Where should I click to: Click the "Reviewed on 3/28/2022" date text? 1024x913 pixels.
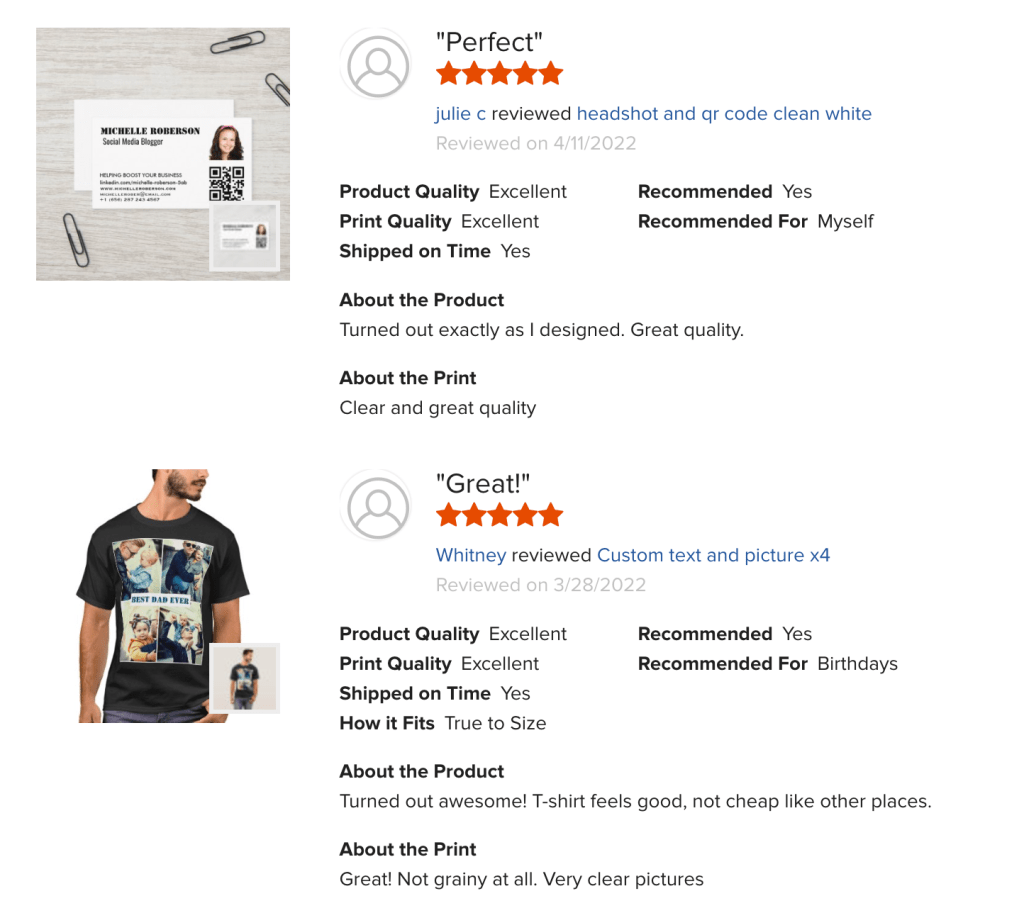pyautogui.click(x=541, y=585)
